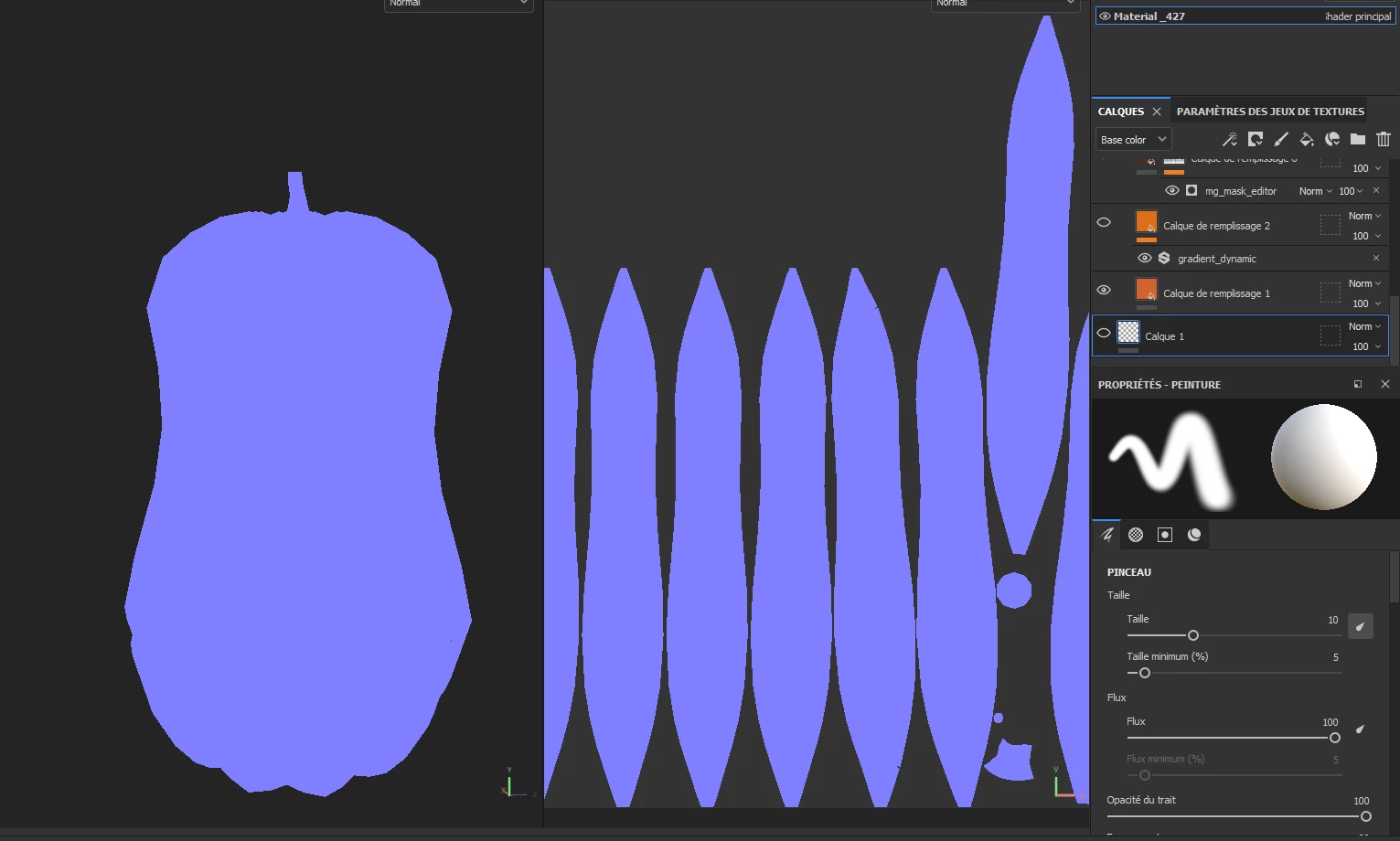Select the mg_mask_editor effect name
1400x841 pixels.
tap(1240, 191)
